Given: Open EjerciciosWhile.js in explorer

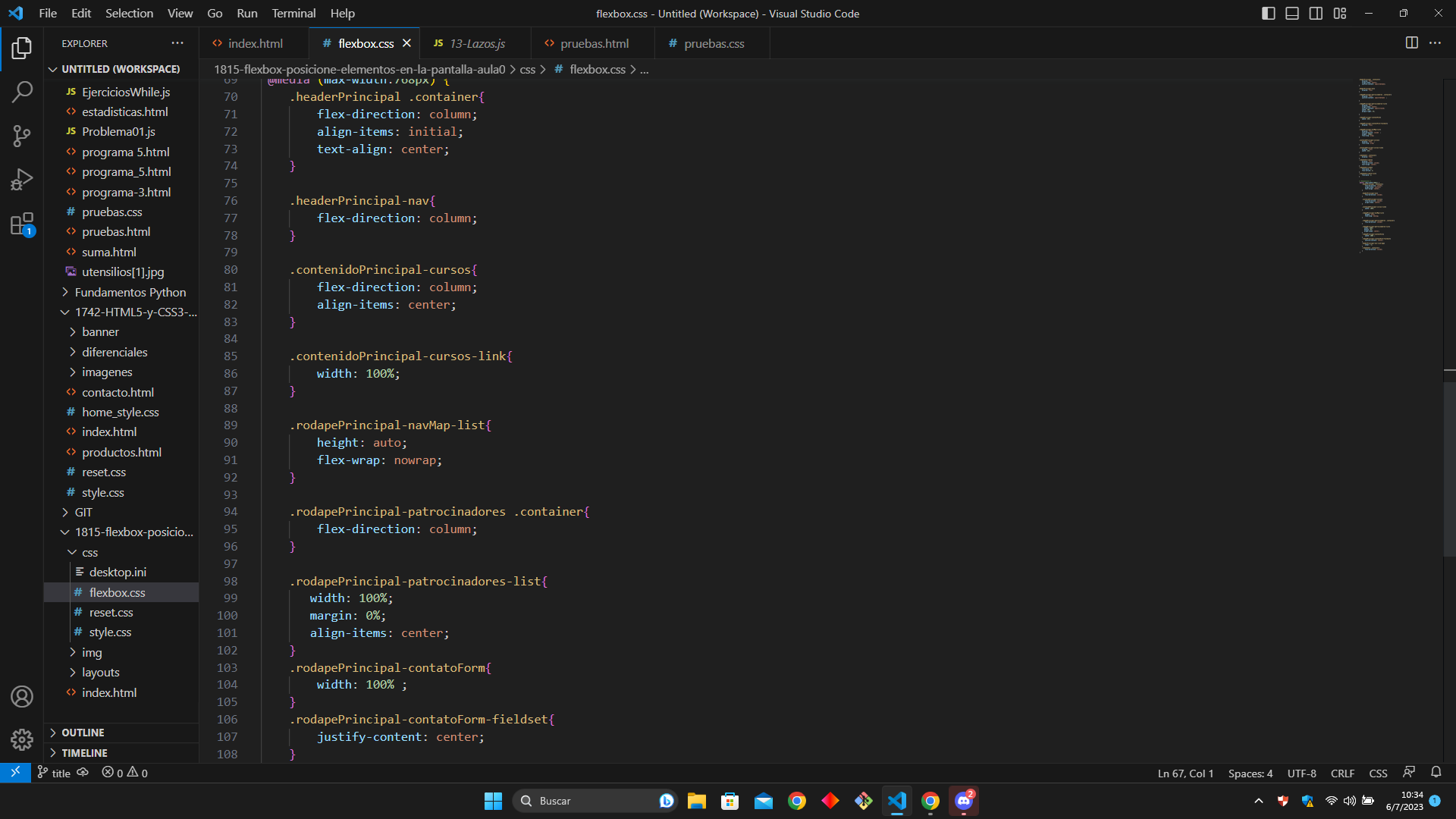Looking at the screenshot, I should [121, 92].
